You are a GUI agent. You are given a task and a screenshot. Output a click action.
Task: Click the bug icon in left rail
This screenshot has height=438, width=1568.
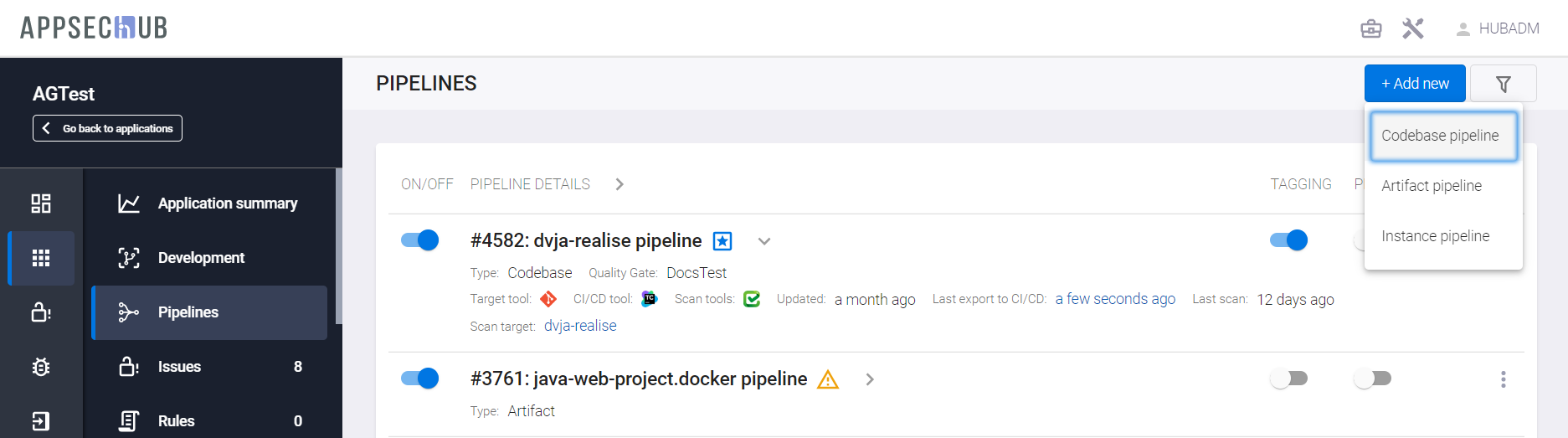click(x=41, y=367)
